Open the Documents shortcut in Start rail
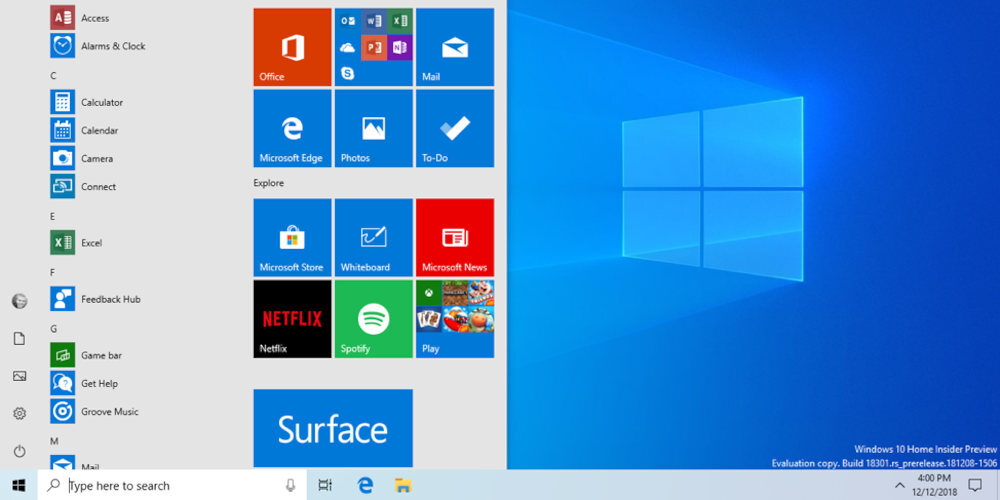Image resolution: width=1000 pixels, height=500 pixels. (20, 339)
